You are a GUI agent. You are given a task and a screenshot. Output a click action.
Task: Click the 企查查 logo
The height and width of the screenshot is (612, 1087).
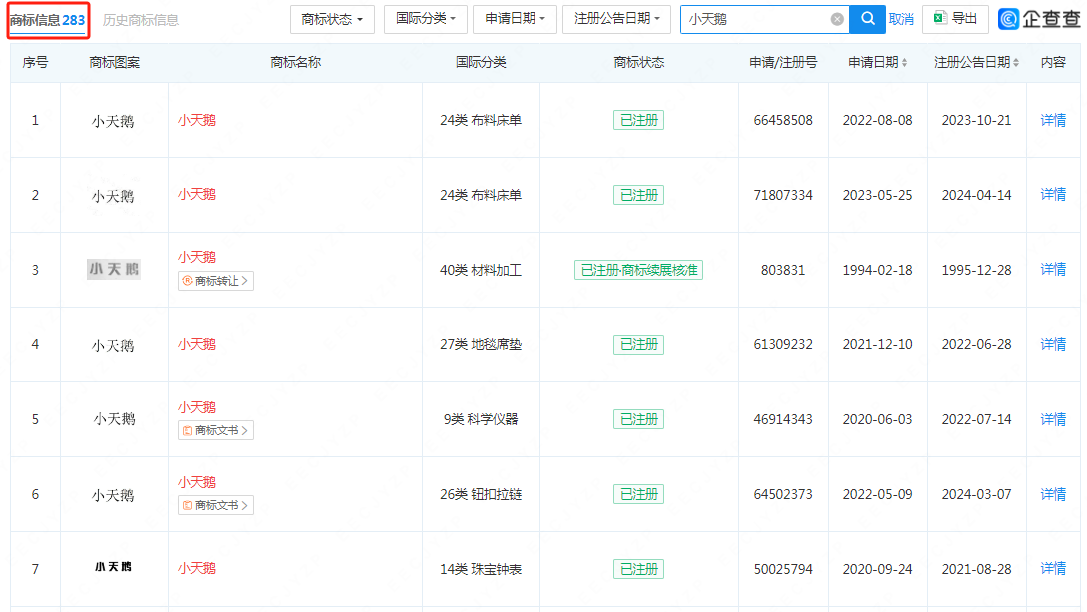(1039, 19)
